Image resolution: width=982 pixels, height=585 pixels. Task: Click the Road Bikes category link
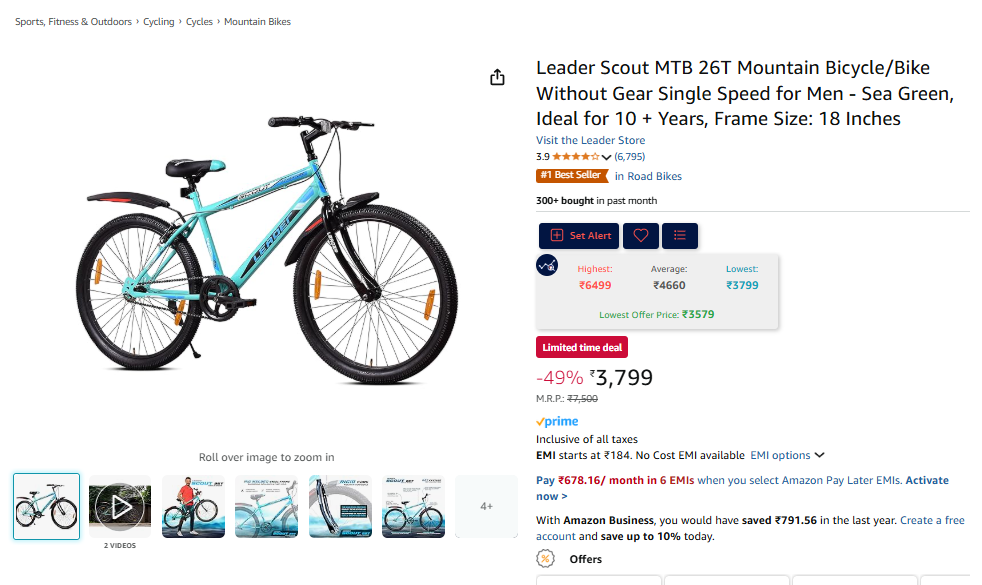coord(654,176)
